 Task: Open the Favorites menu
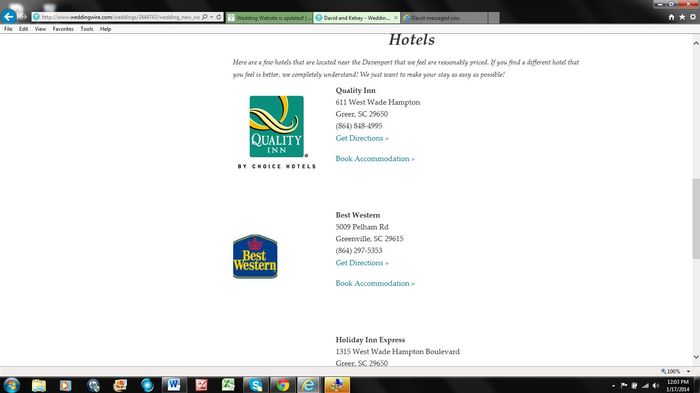click(63, 29)
